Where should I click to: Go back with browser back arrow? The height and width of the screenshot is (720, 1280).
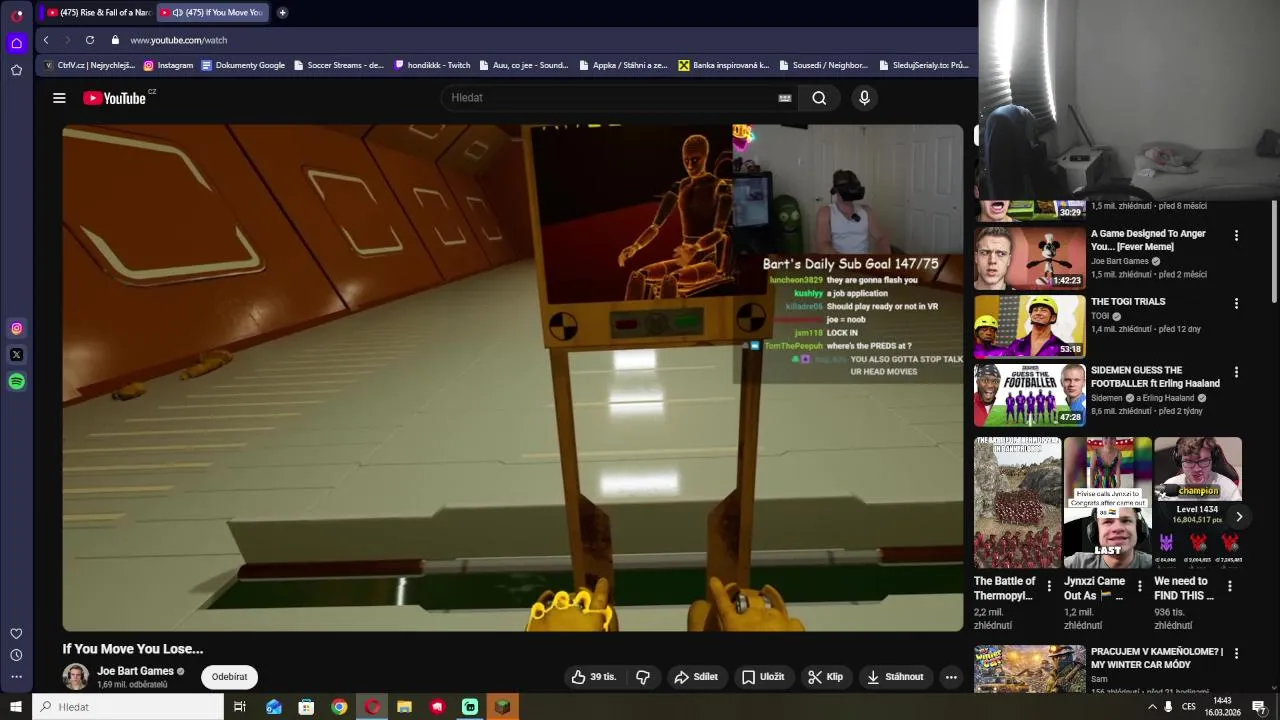coord(46,40)
